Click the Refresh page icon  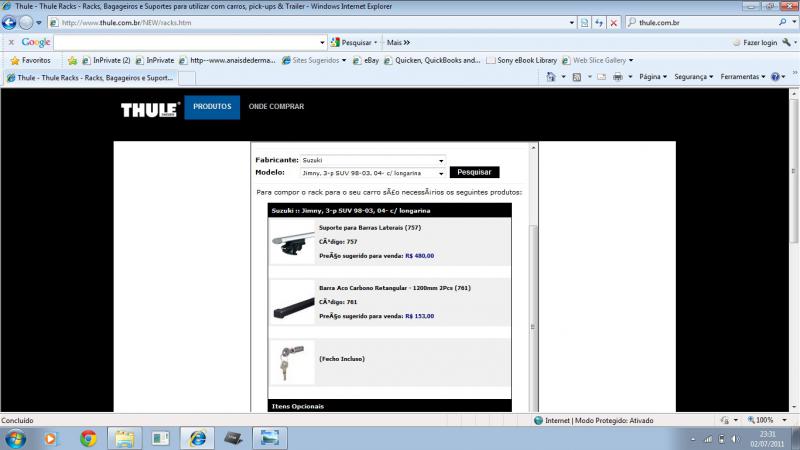599,23
